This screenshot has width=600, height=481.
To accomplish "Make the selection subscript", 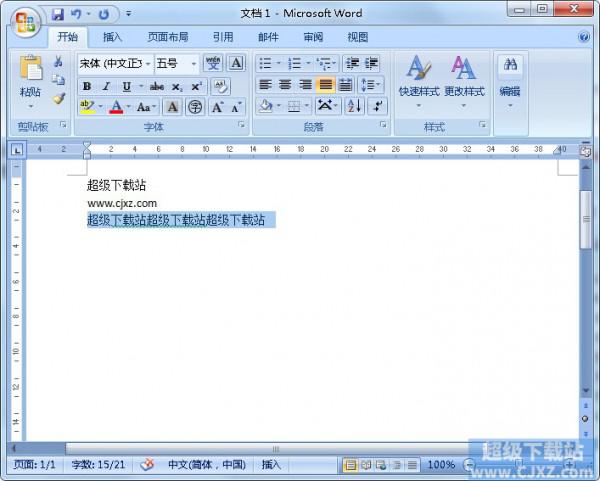I will tap(177, 86).
